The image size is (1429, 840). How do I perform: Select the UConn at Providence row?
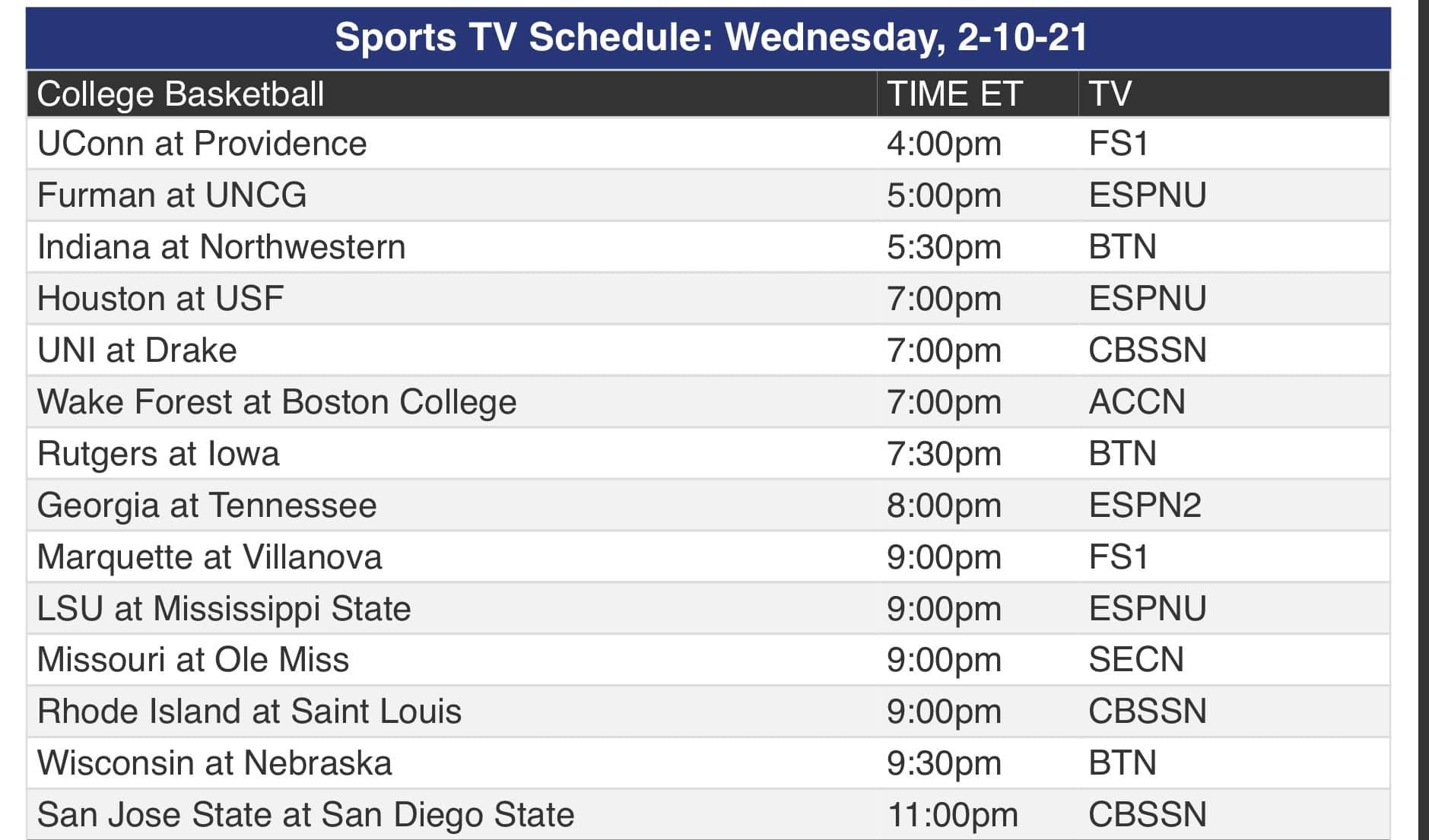pos(708,144)
